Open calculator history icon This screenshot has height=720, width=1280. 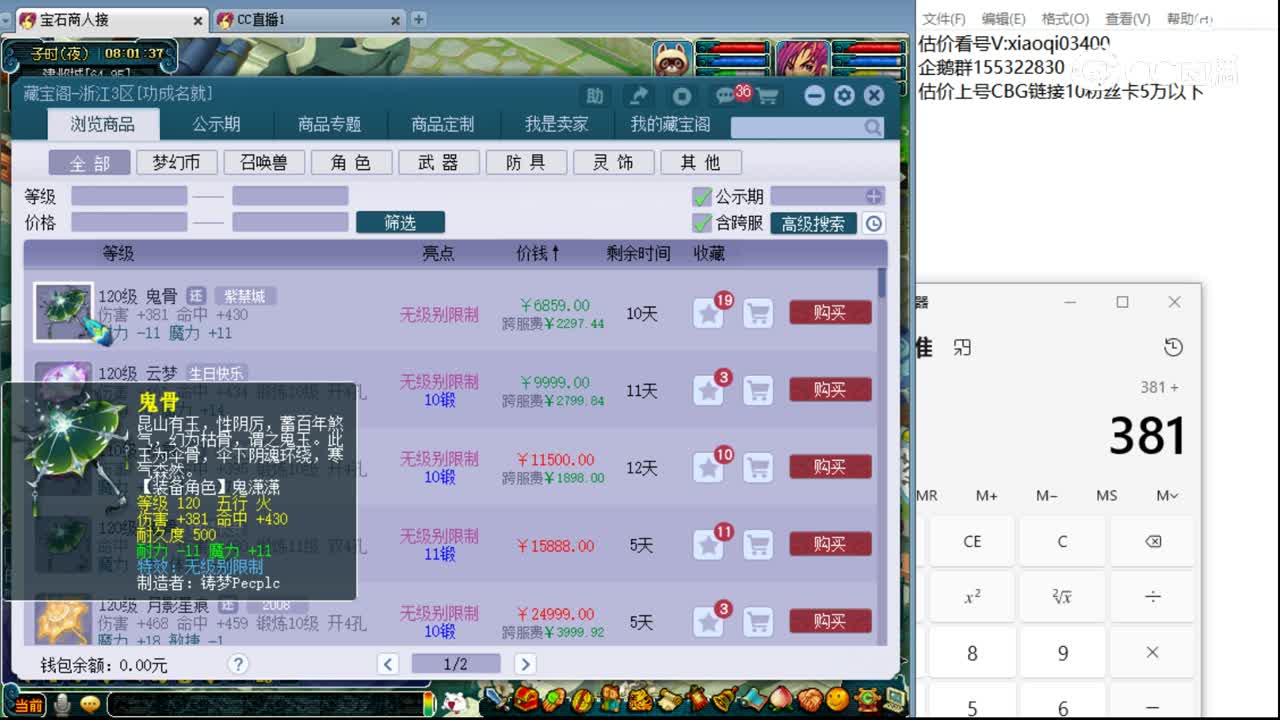pyautogui.click(x=1173, y=347)
